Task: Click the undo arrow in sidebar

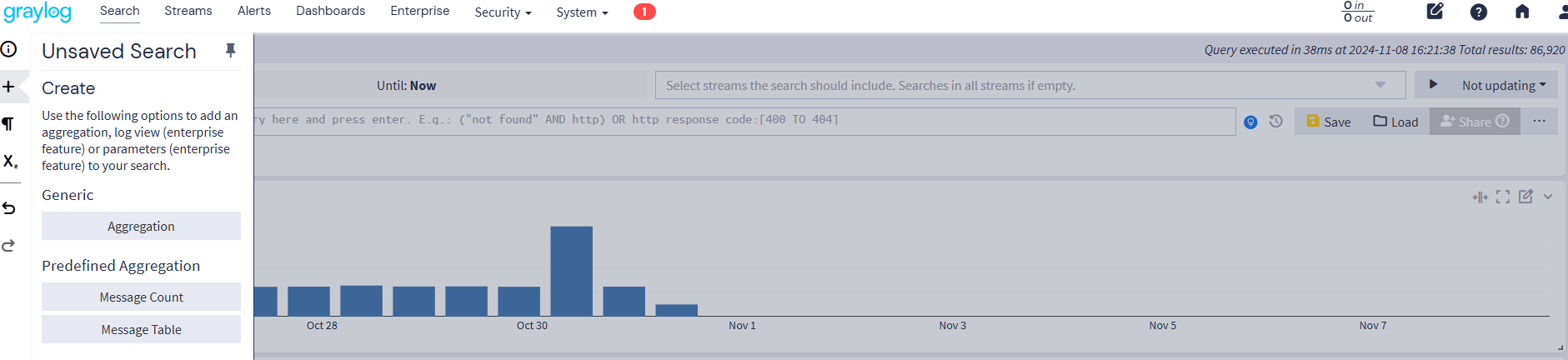Action: pyautogui.click(x=9, y=208)
